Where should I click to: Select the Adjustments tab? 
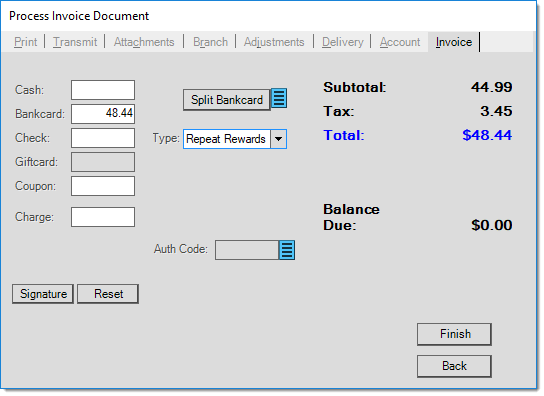274,42
